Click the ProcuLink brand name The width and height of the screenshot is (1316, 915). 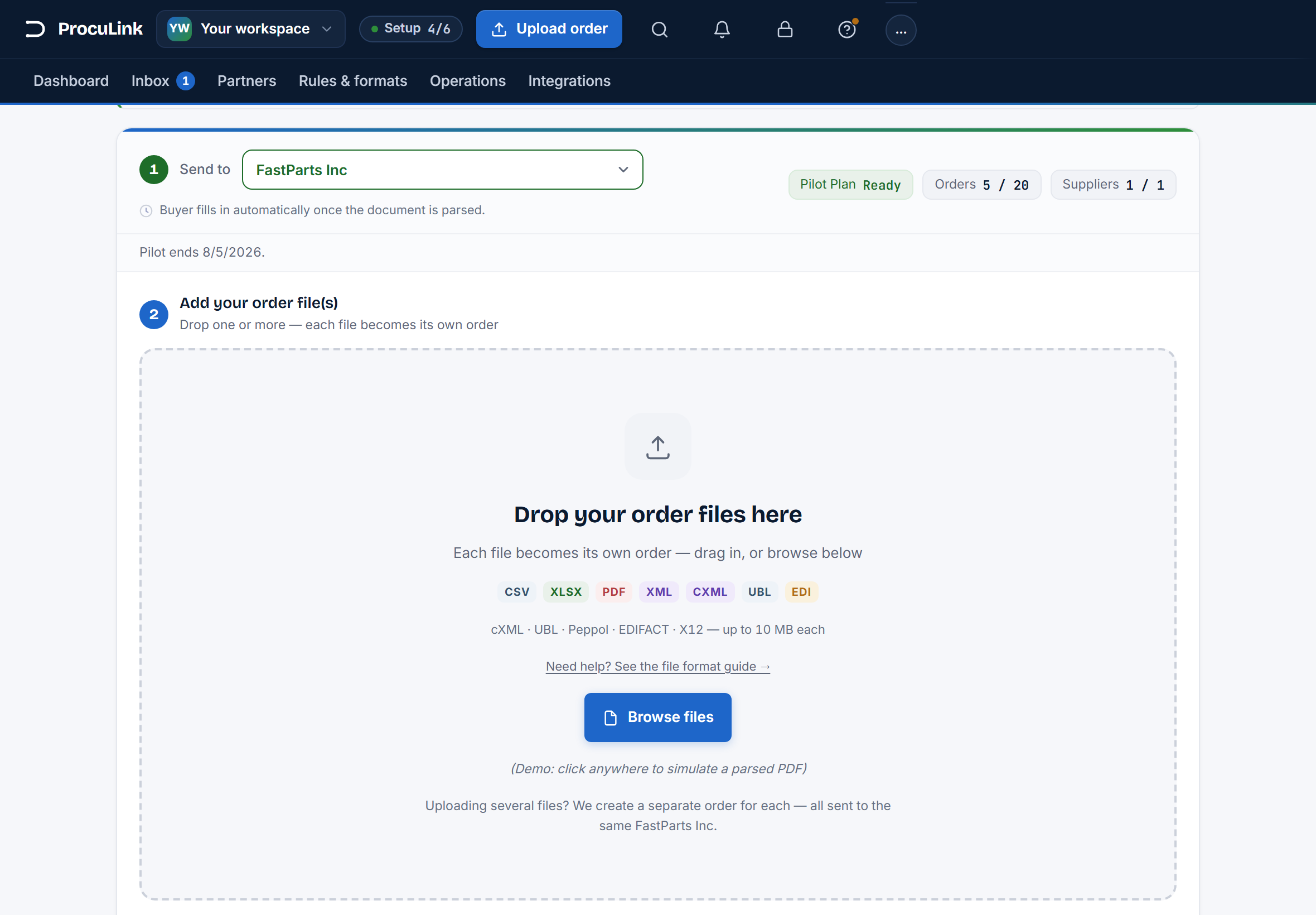(x=100, y=28)
